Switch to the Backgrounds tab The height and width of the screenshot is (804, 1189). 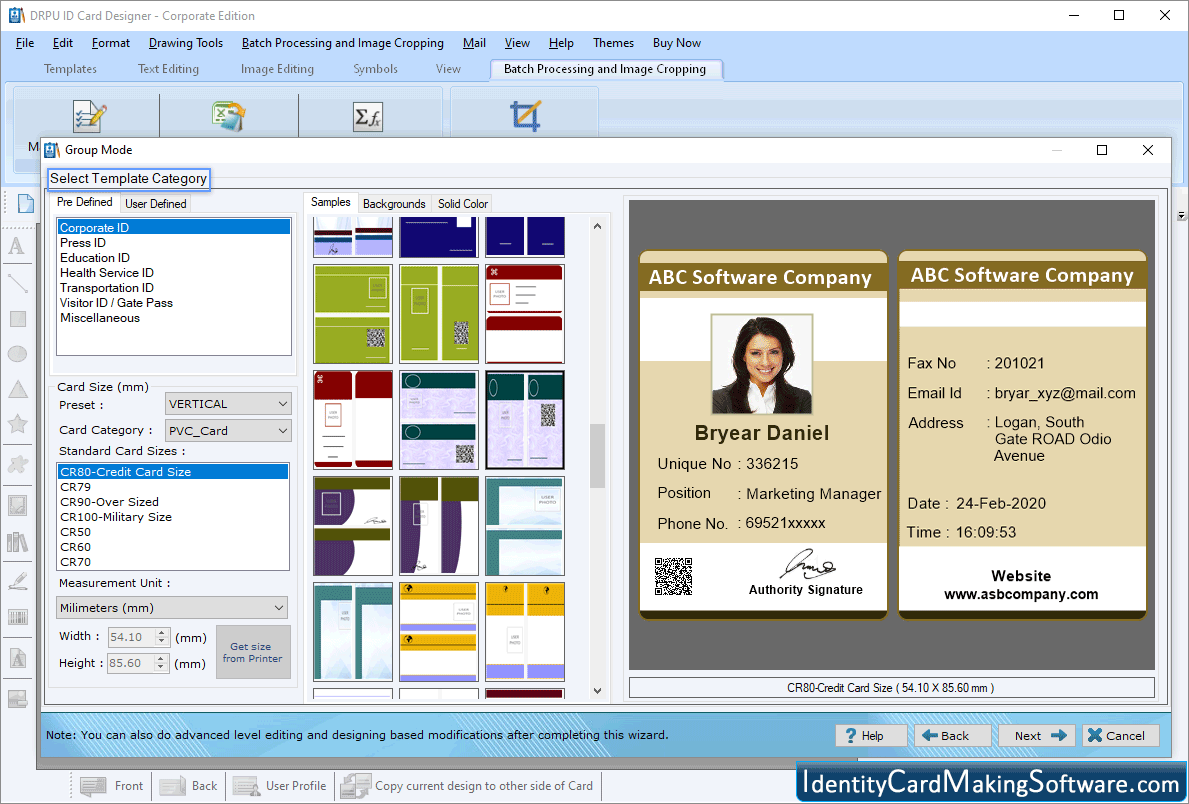(x=394, y=203)
